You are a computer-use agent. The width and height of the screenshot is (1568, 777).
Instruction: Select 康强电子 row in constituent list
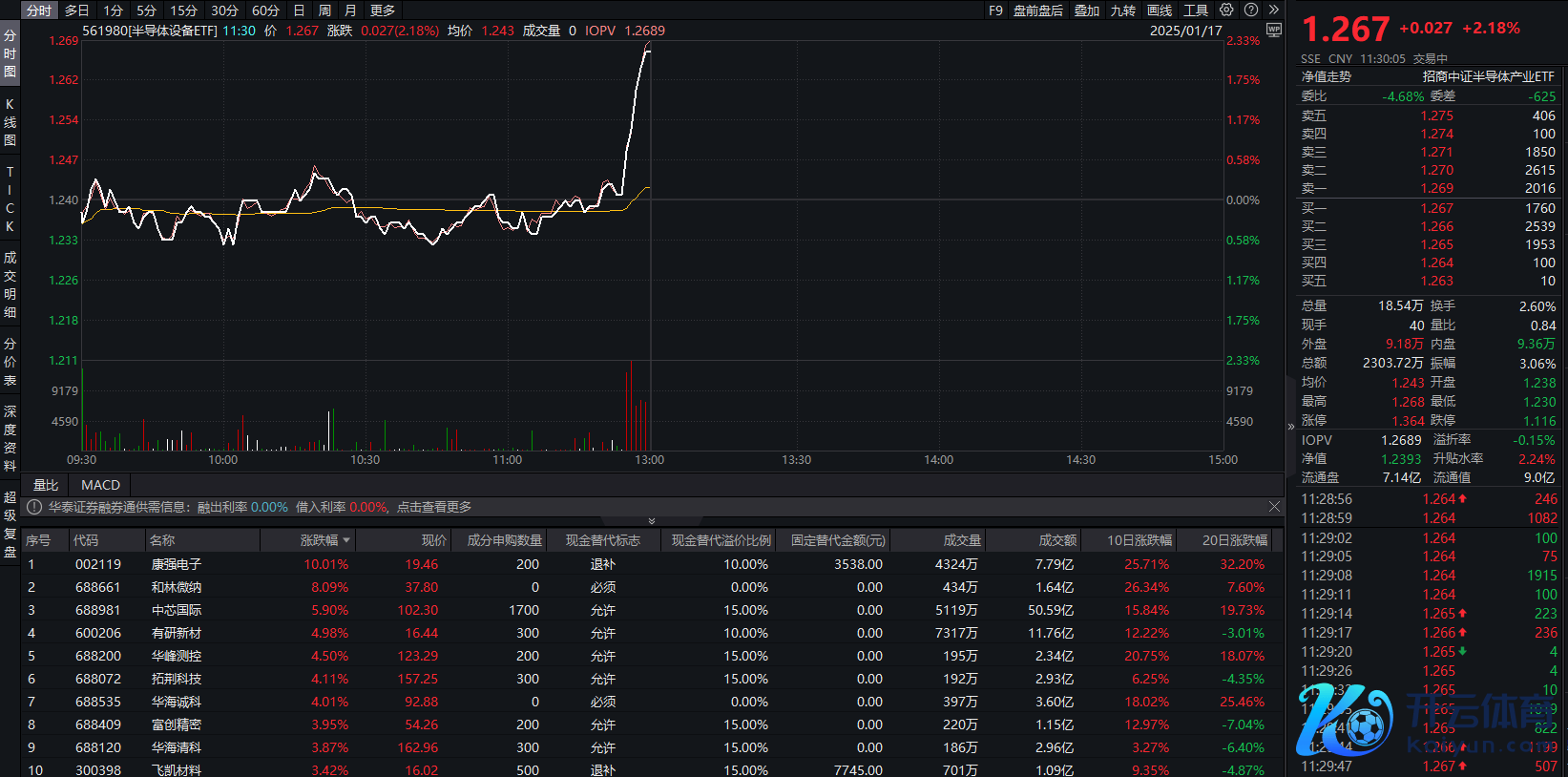(177, 564)
